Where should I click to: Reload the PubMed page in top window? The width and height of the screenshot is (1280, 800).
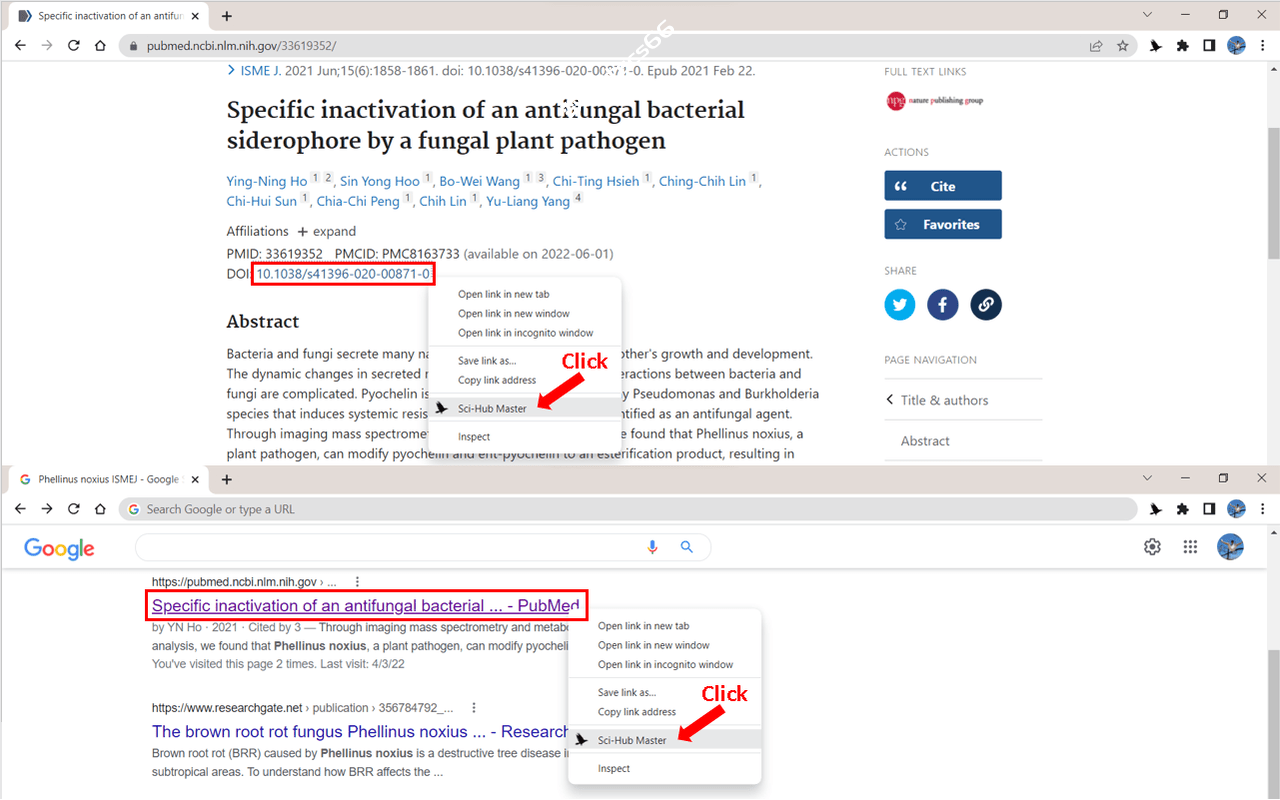point(73,45)
